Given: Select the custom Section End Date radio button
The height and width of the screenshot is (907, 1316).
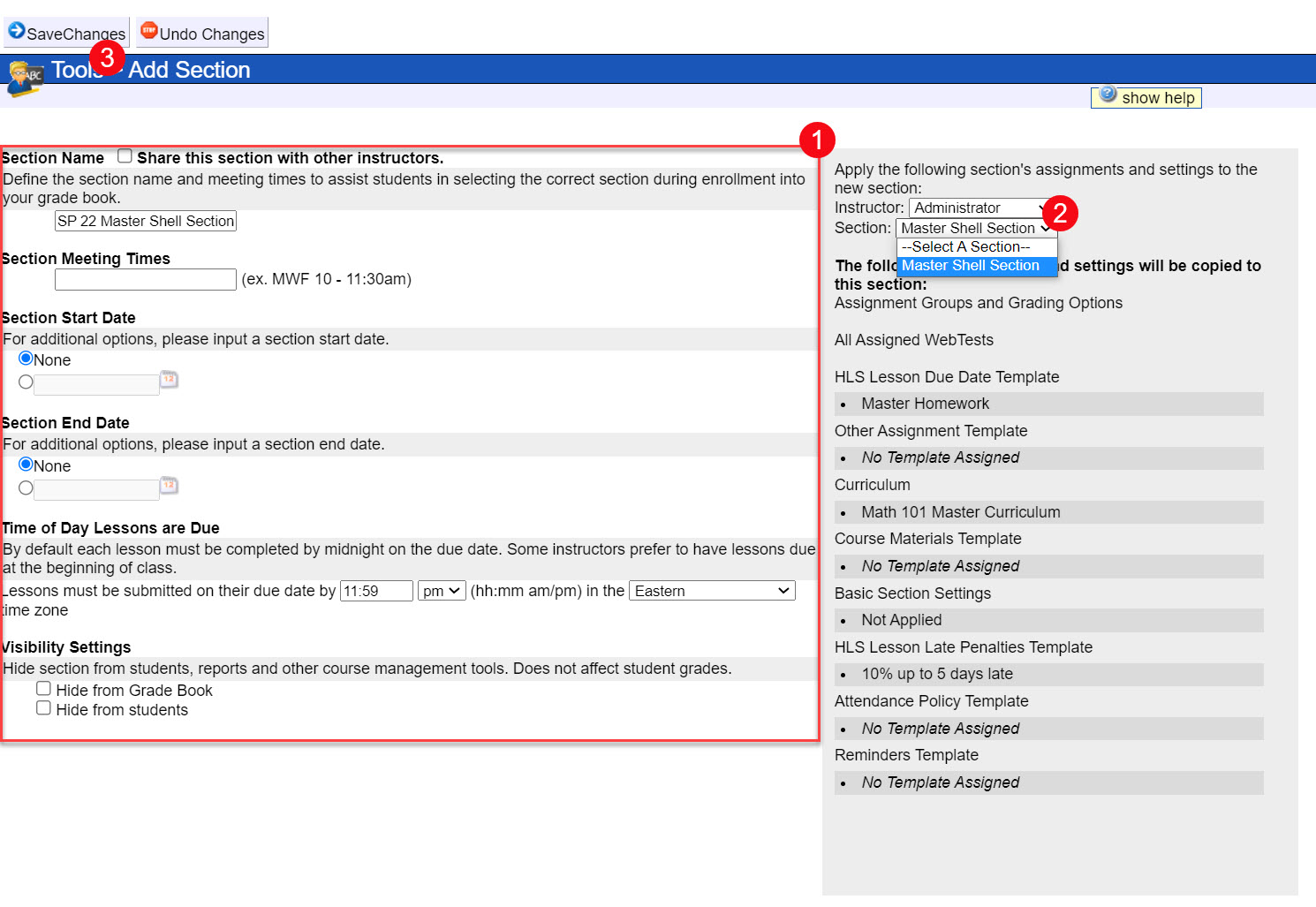Looking at the screenshot, I should coord(26,488).
